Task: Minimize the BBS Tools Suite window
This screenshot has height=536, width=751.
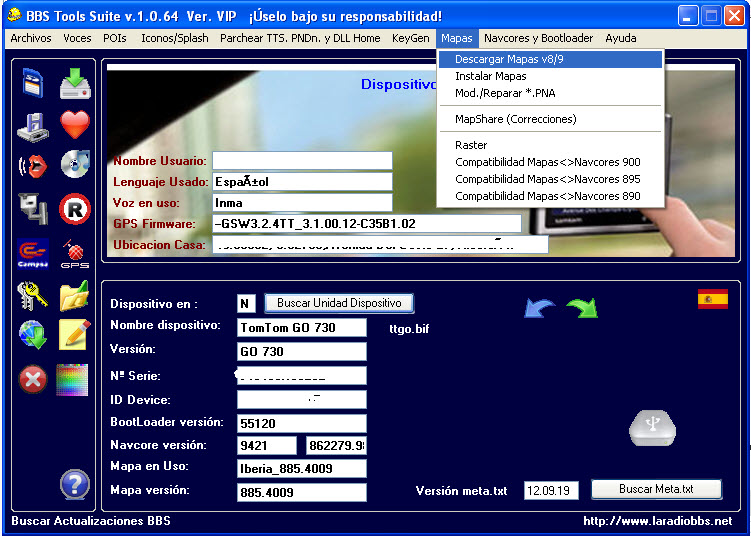Action: pos(688,16)
